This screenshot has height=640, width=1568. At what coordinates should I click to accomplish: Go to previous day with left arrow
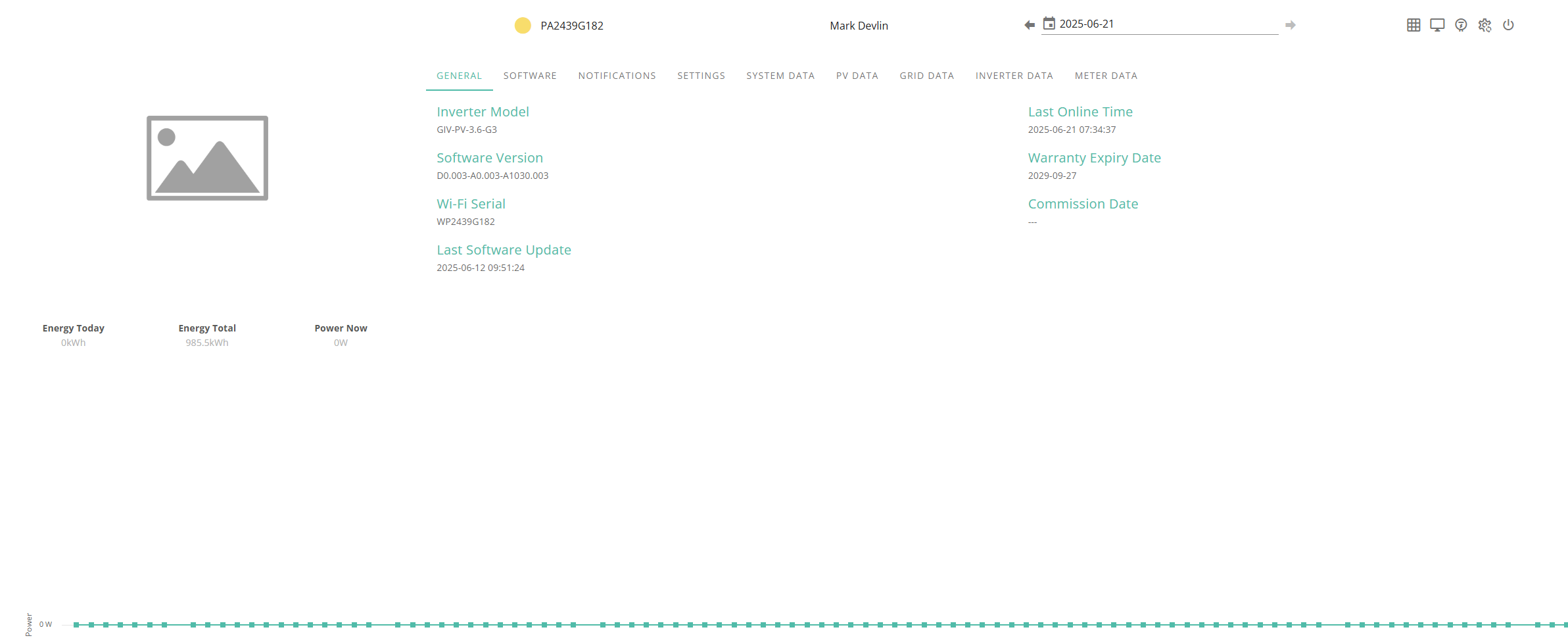(x=1030, y=25)
